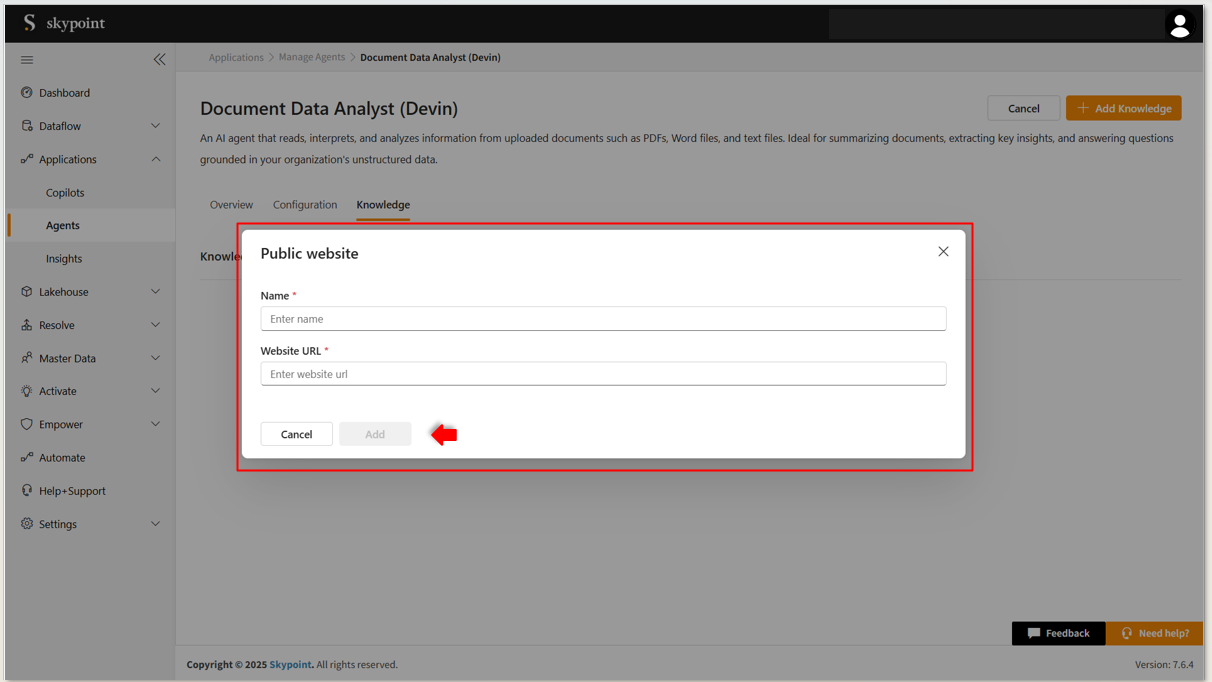
Task: Collapse the sidebar with double-chevron icon
Action: click(x=159, y=60)
